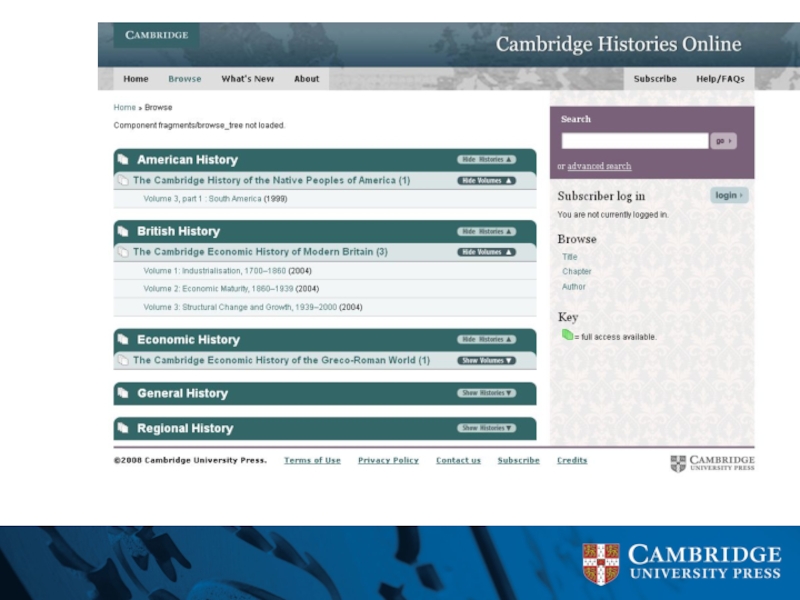The image size is (800, 600).
Task: Open the advanced search link
Action: click(x=599, y=166)
